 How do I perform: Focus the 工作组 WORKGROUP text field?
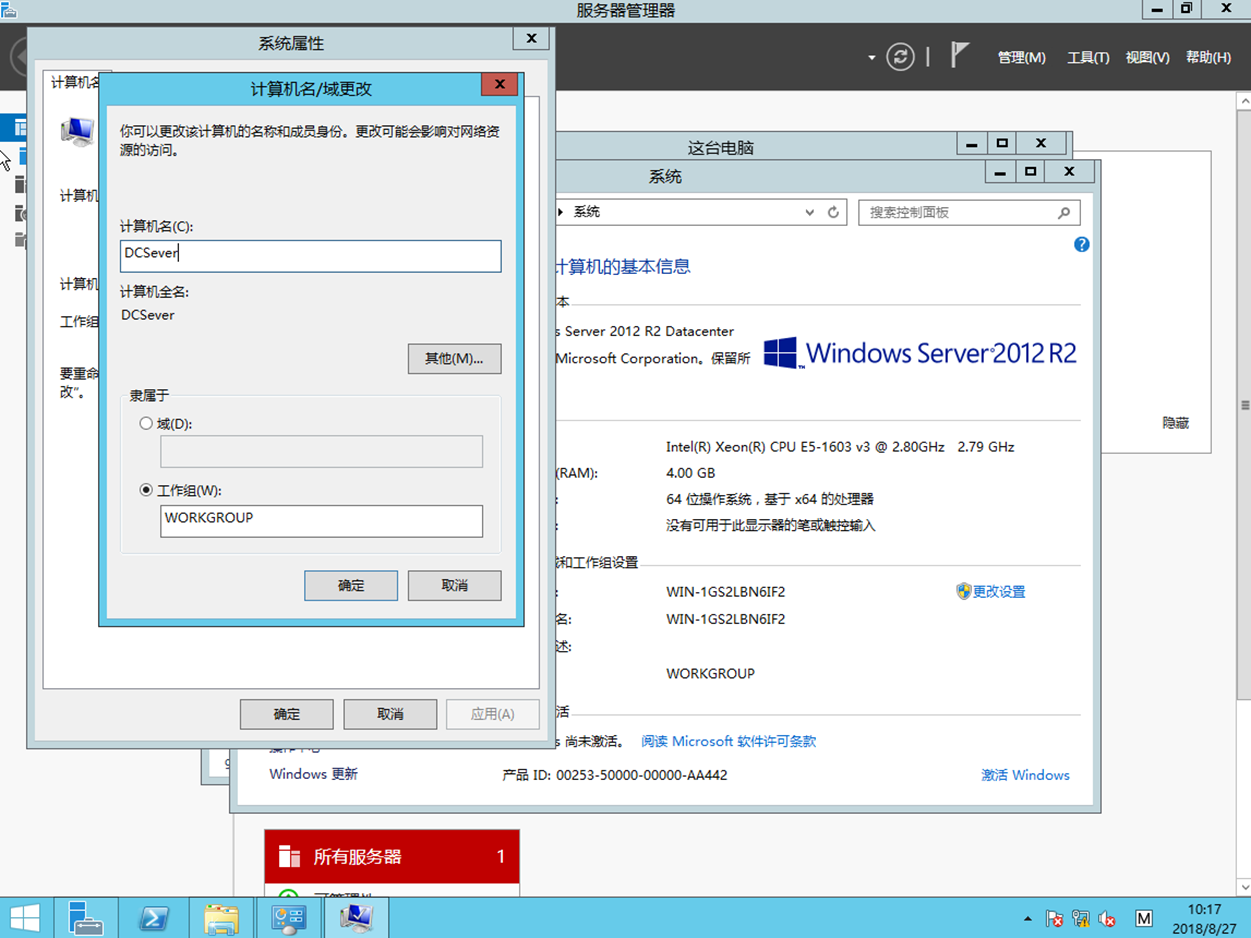[321, 521]
